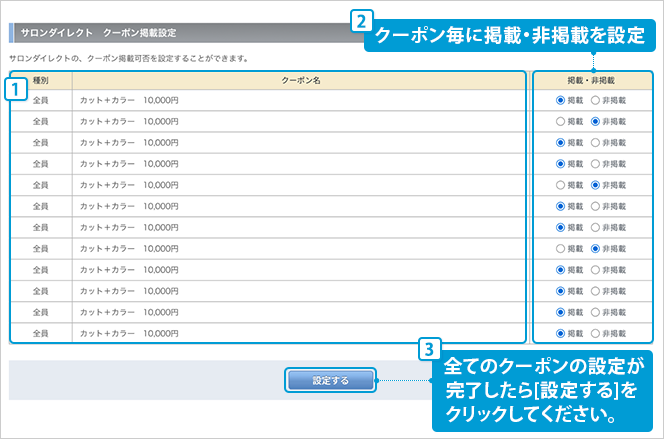Enable 掲載 for the fifth coupon row
Image resolution: width=664 pixels, height=439 pixels.
(x=561, y=185)
